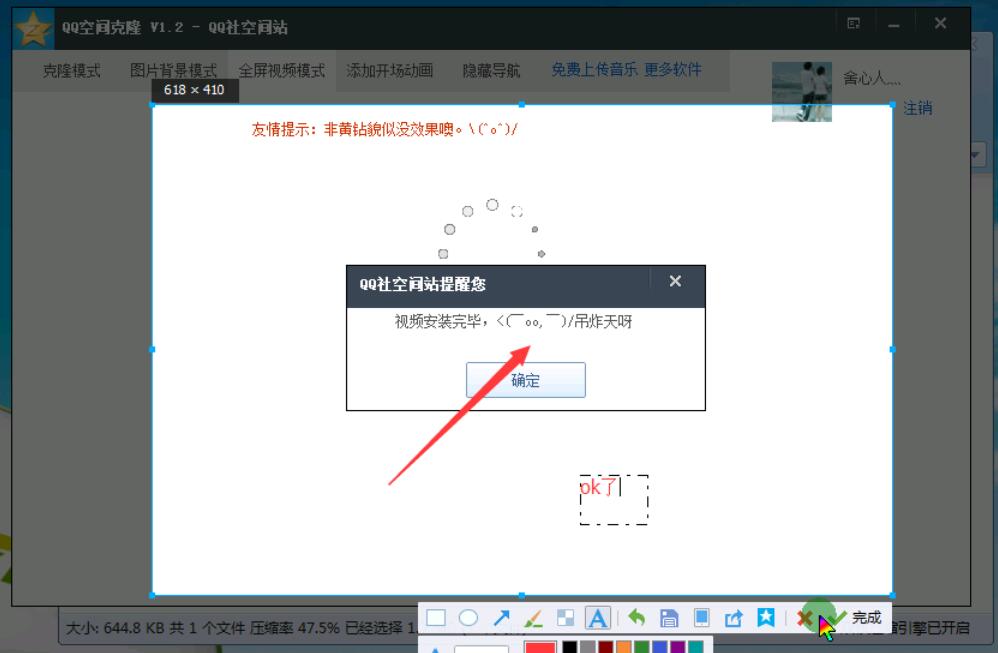
Task: Switch to 克隆模式 tab
Action: point(71,71)
